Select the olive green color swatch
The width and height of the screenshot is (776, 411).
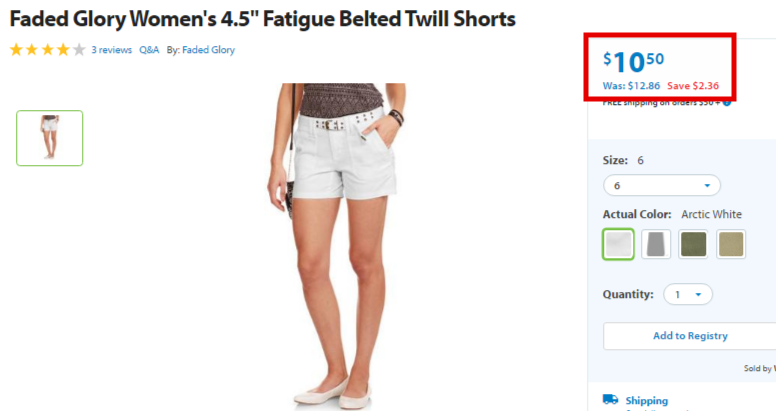[x=693, y=244]
